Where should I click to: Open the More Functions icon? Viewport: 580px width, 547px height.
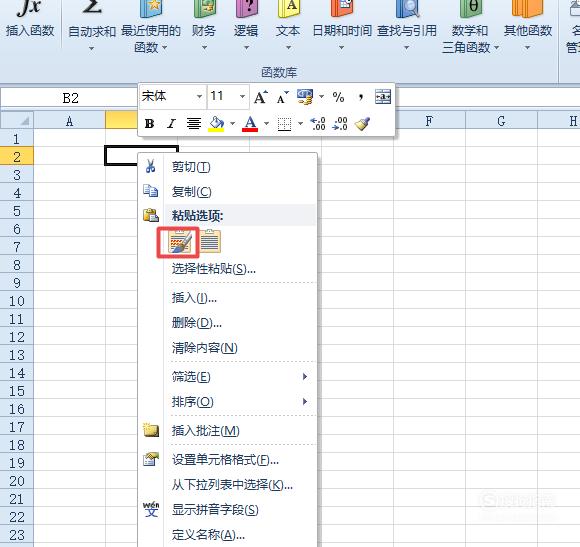pos(527,8)
